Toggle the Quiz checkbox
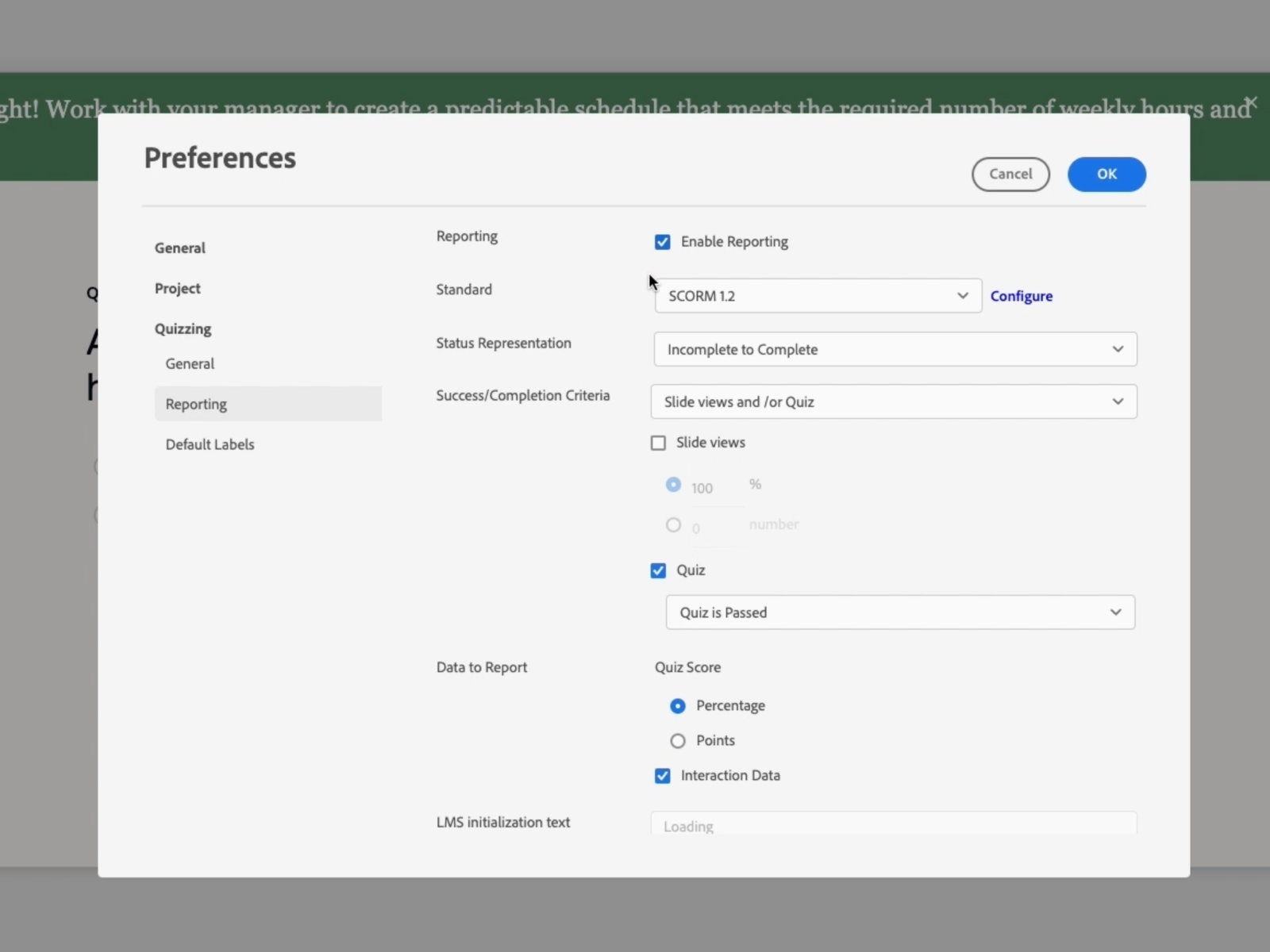The height and width of the screenshot is (952, 1270). 658,570
